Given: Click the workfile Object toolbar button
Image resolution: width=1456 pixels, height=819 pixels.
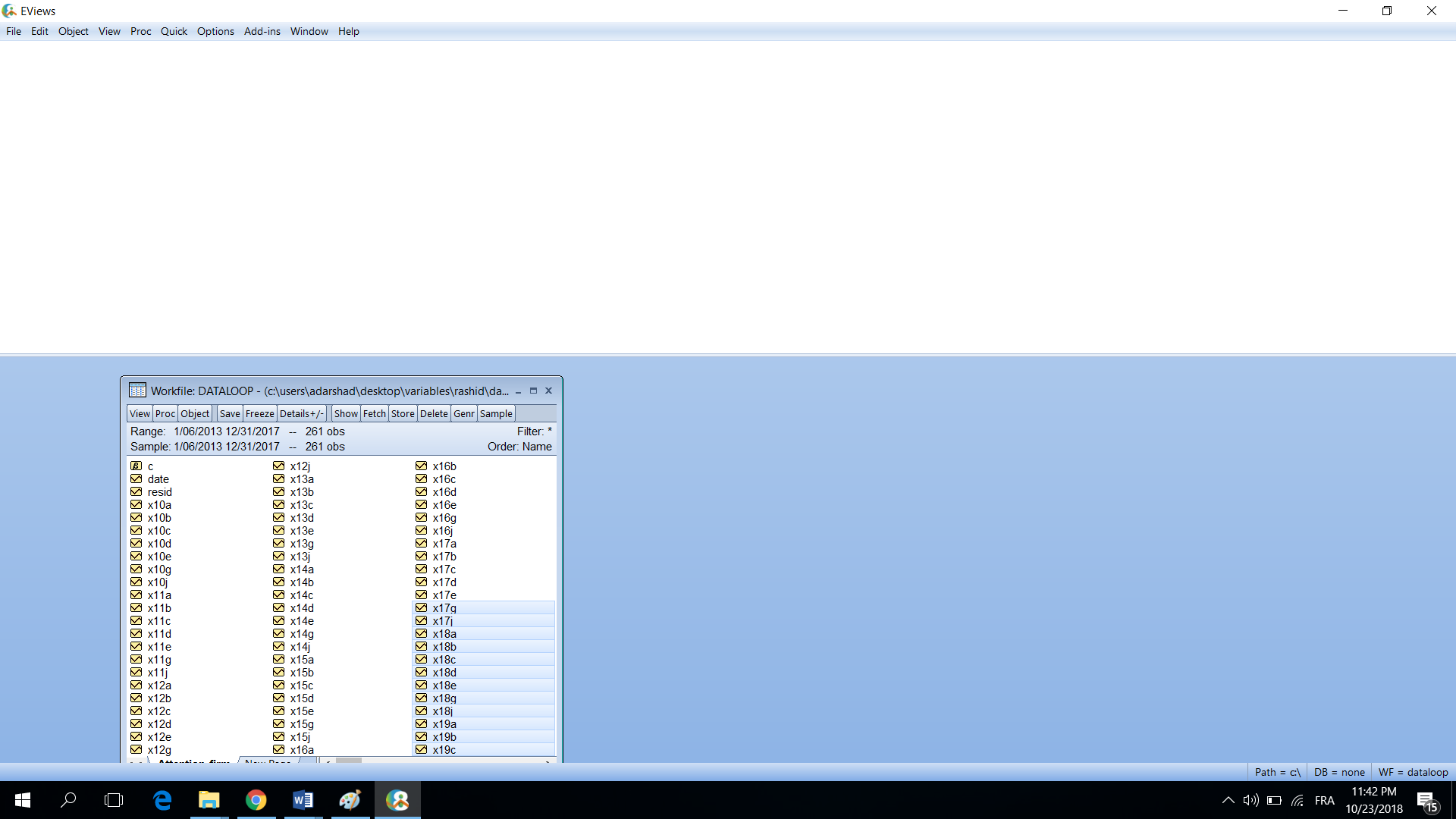Looking at the screenshot, I should (x=195, y=413).
